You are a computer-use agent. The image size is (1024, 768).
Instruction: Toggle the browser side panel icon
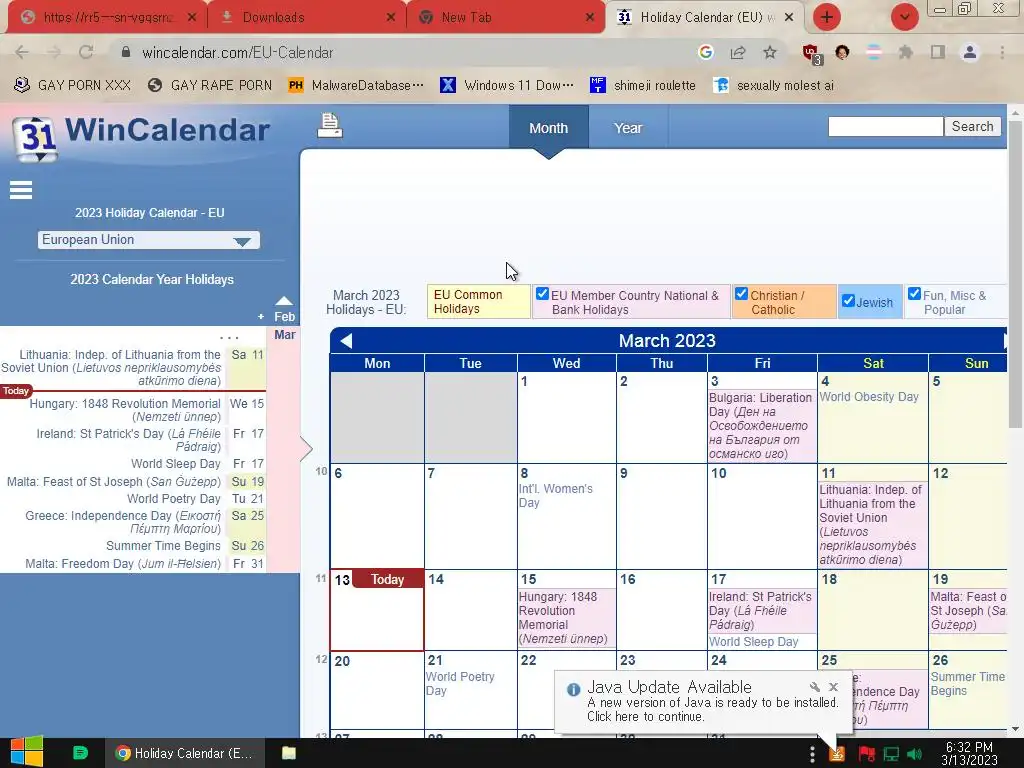click(x=938, y=52)
